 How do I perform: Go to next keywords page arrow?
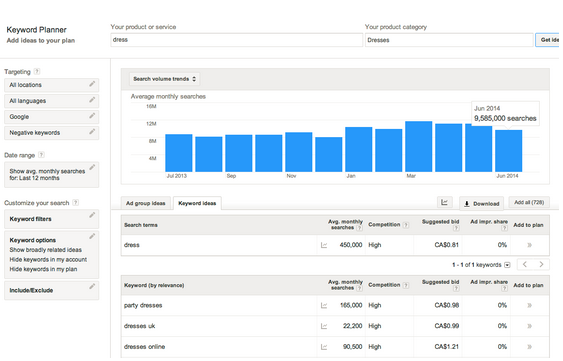pos(541,265)
